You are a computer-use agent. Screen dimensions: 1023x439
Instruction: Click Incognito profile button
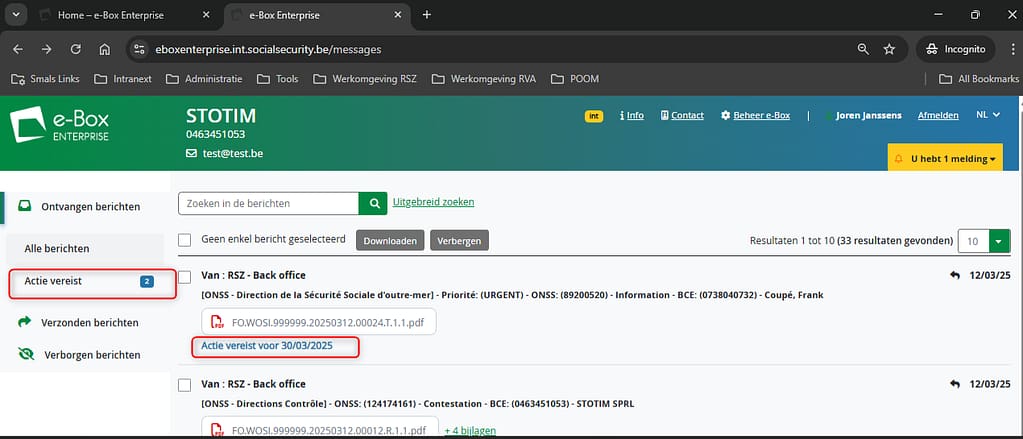tap(956, 50)
